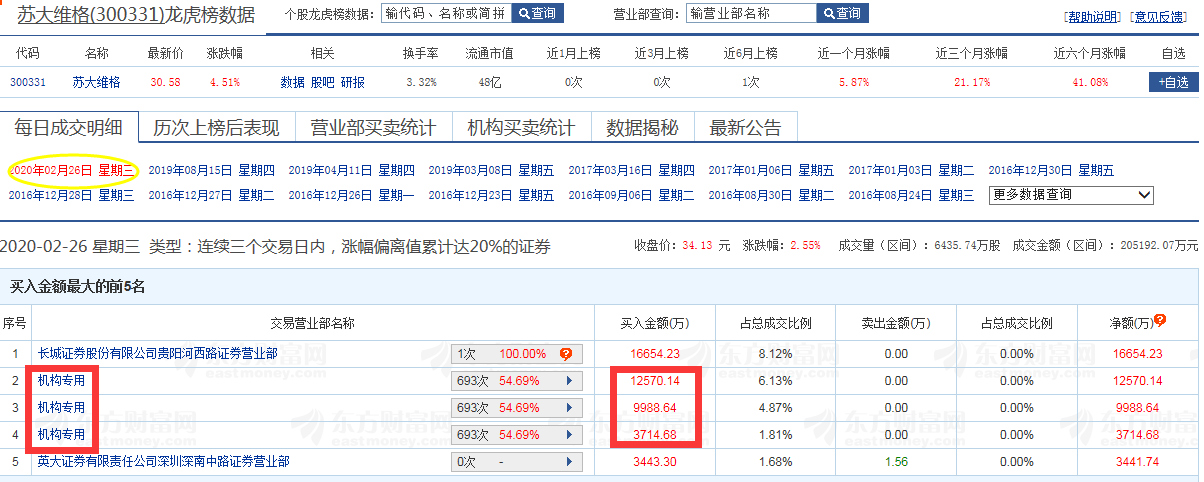Click the 3443.30 buy amount cell
Screen dimensions: 1204x482
click(655, 462)
